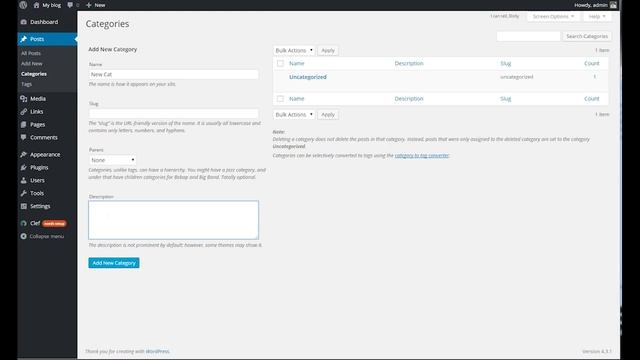Viewport: 640px width, 360px height.
Task: Sort by Slug in table header
Action: click(506, 63)
